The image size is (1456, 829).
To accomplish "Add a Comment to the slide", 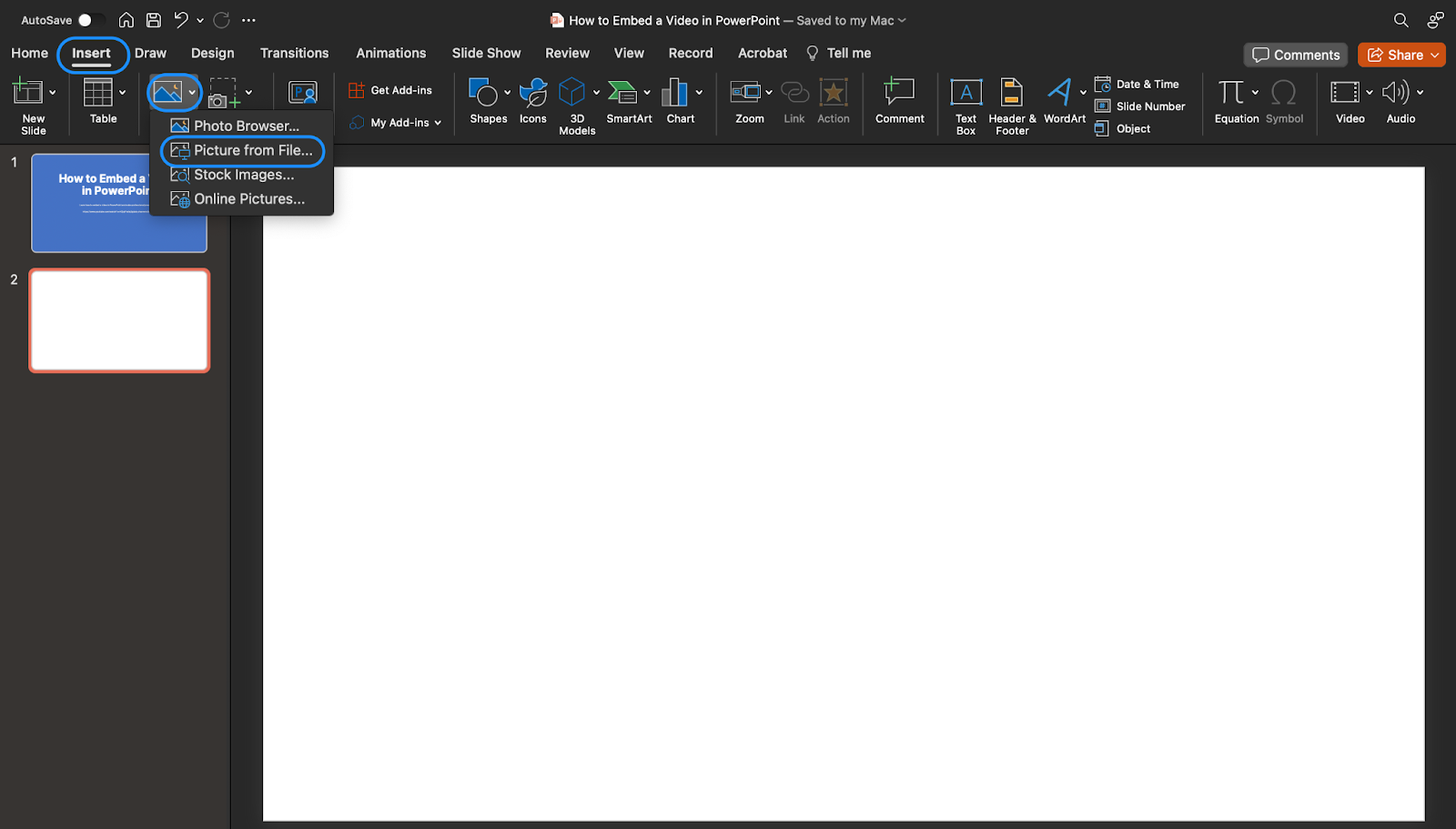I will (899, 102).
